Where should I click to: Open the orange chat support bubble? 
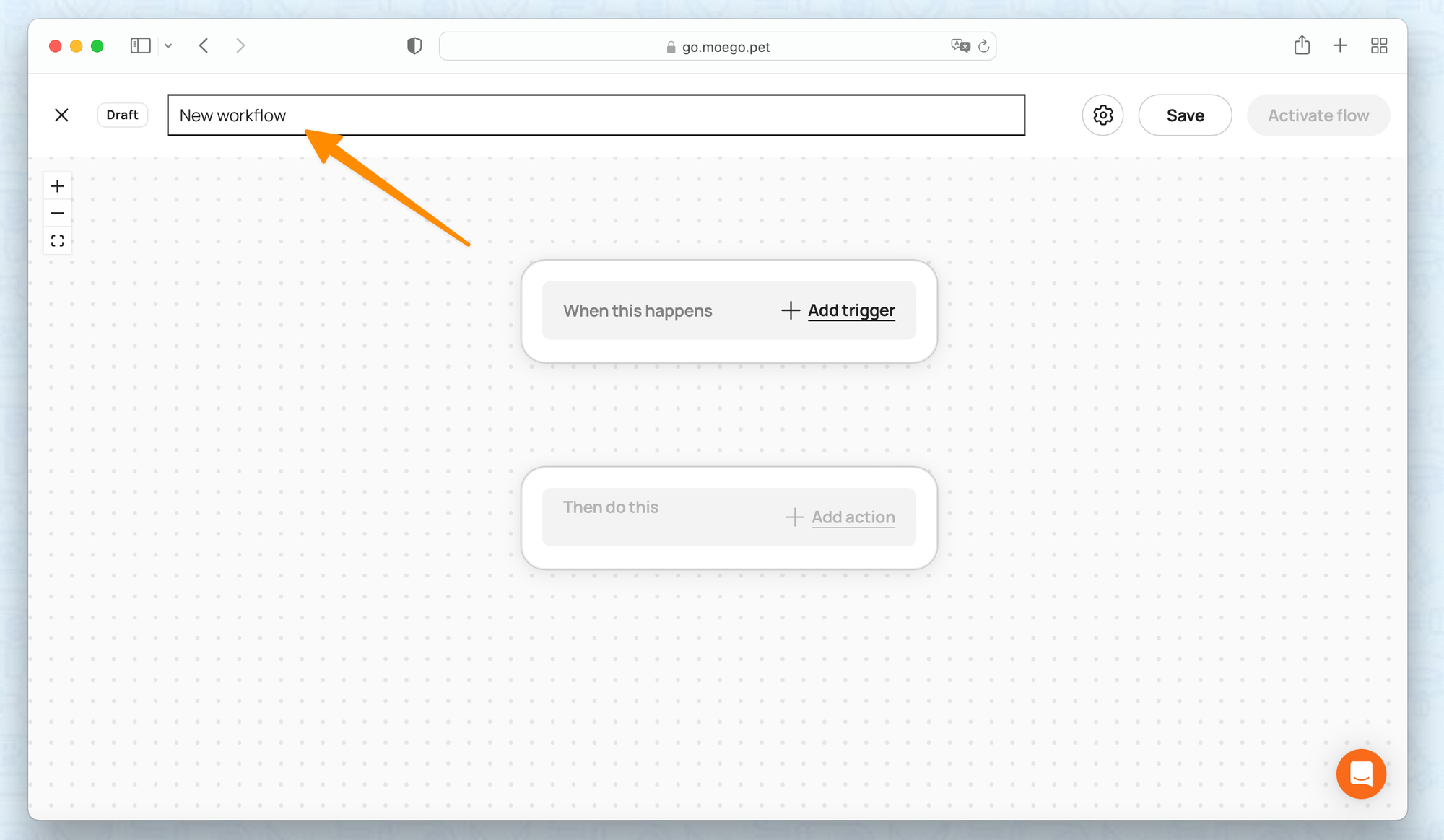[x=1360, y=774]
